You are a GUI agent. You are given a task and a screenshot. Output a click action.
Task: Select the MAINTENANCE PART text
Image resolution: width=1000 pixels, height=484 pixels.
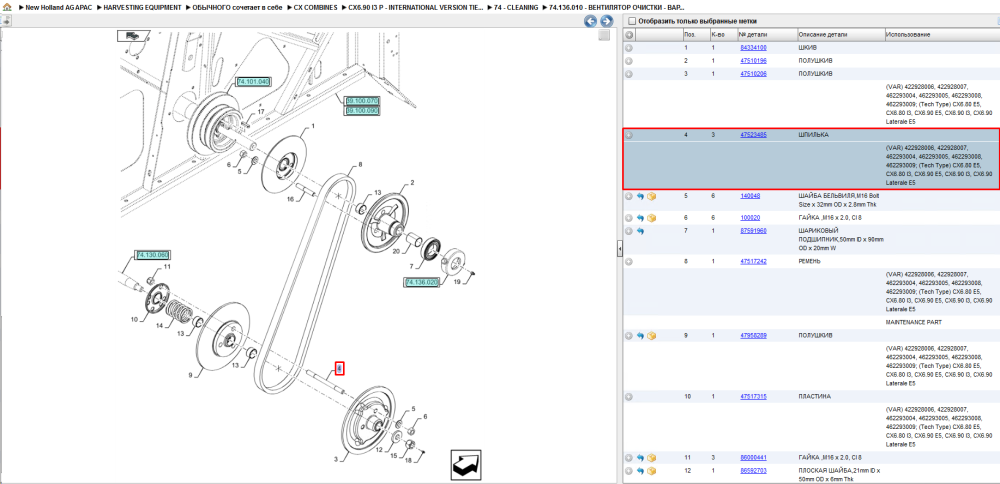(x=913, y=322)
